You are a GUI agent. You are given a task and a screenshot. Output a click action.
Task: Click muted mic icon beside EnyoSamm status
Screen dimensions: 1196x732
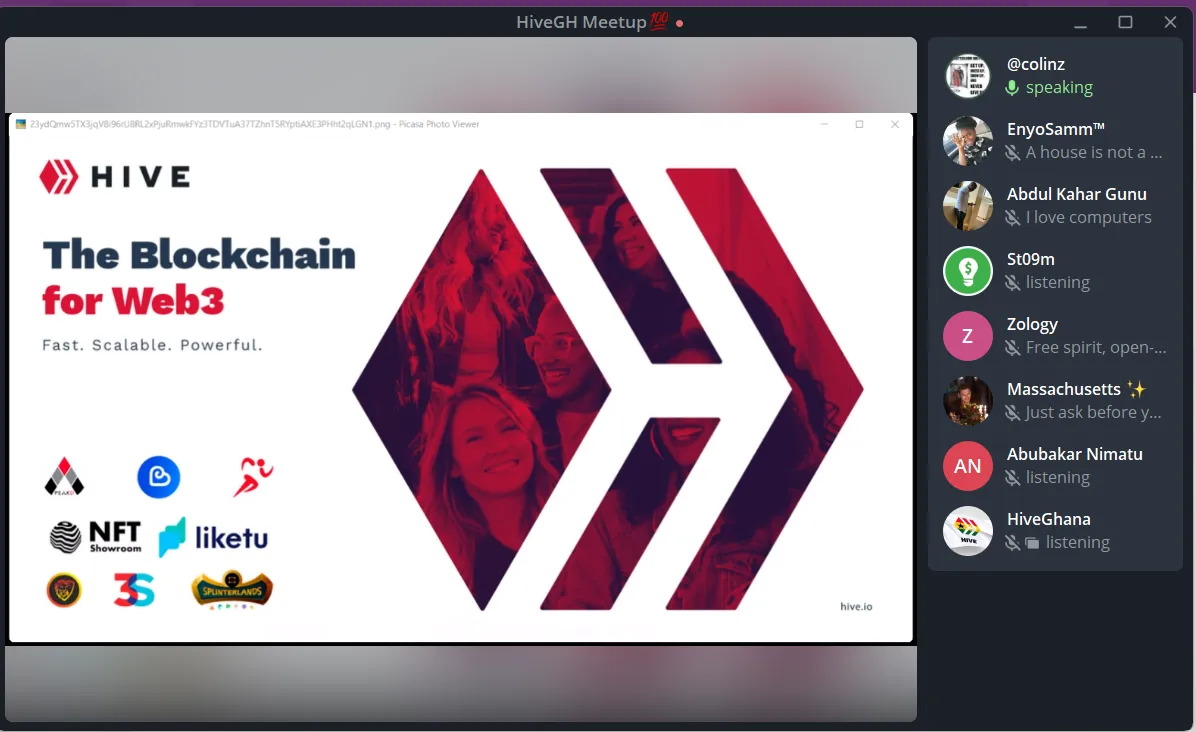tap(1013, 153)
